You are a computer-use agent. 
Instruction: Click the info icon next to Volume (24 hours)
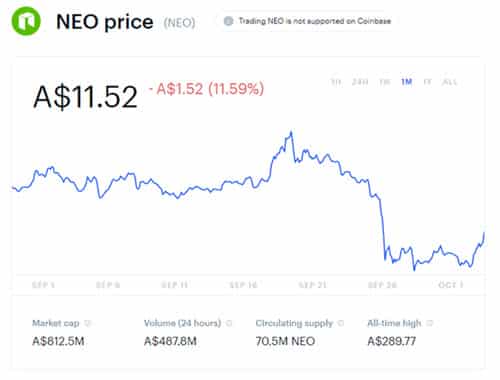tap(229, 323)
